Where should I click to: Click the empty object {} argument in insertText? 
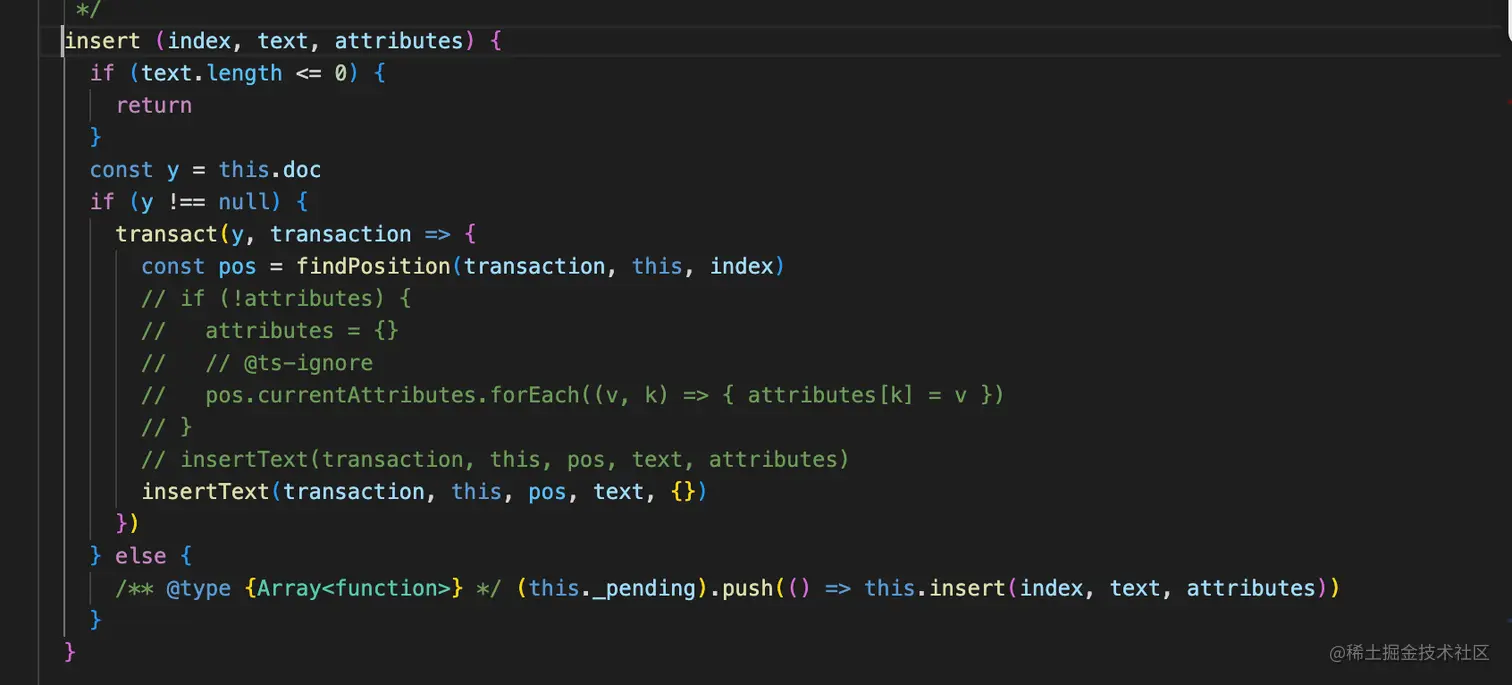pos(682,491)
